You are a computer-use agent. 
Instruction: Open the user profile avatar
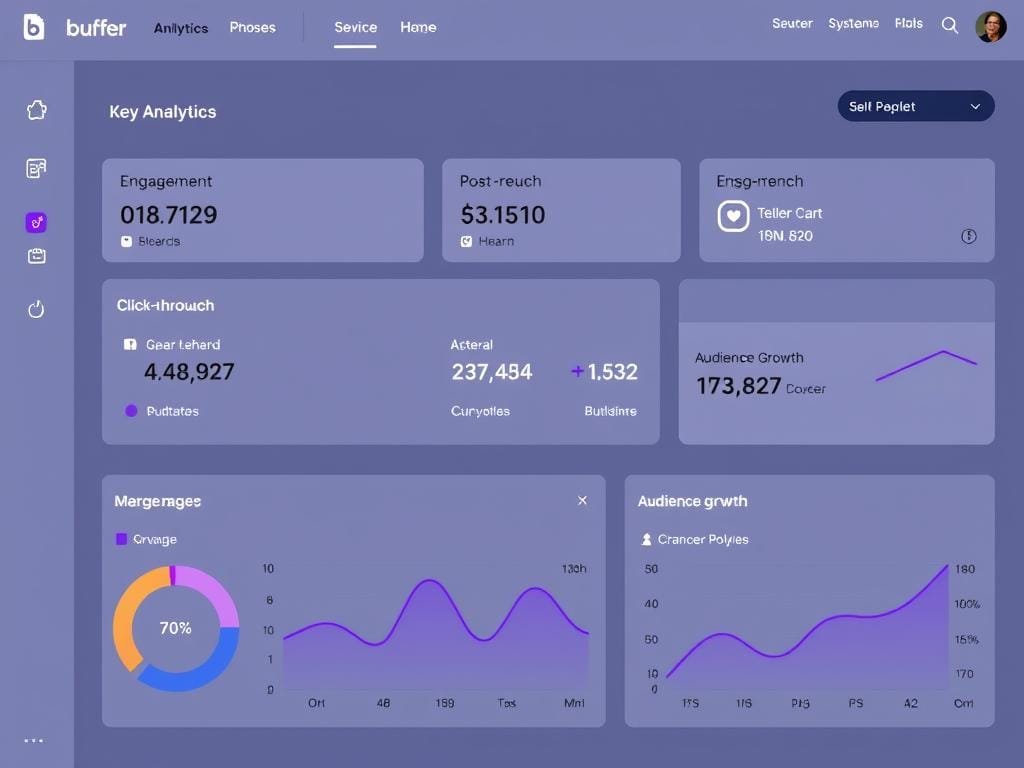tap(990, 26)
